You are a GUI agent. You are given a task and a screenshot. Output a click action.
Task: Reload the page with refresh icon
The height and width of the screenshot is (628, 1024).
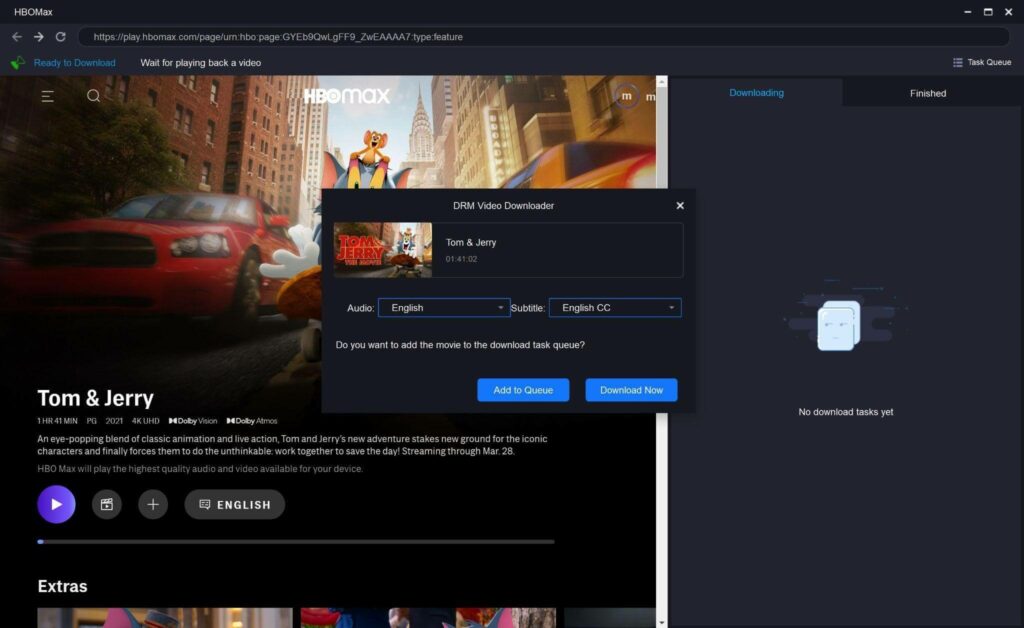(x=61, y=37)
